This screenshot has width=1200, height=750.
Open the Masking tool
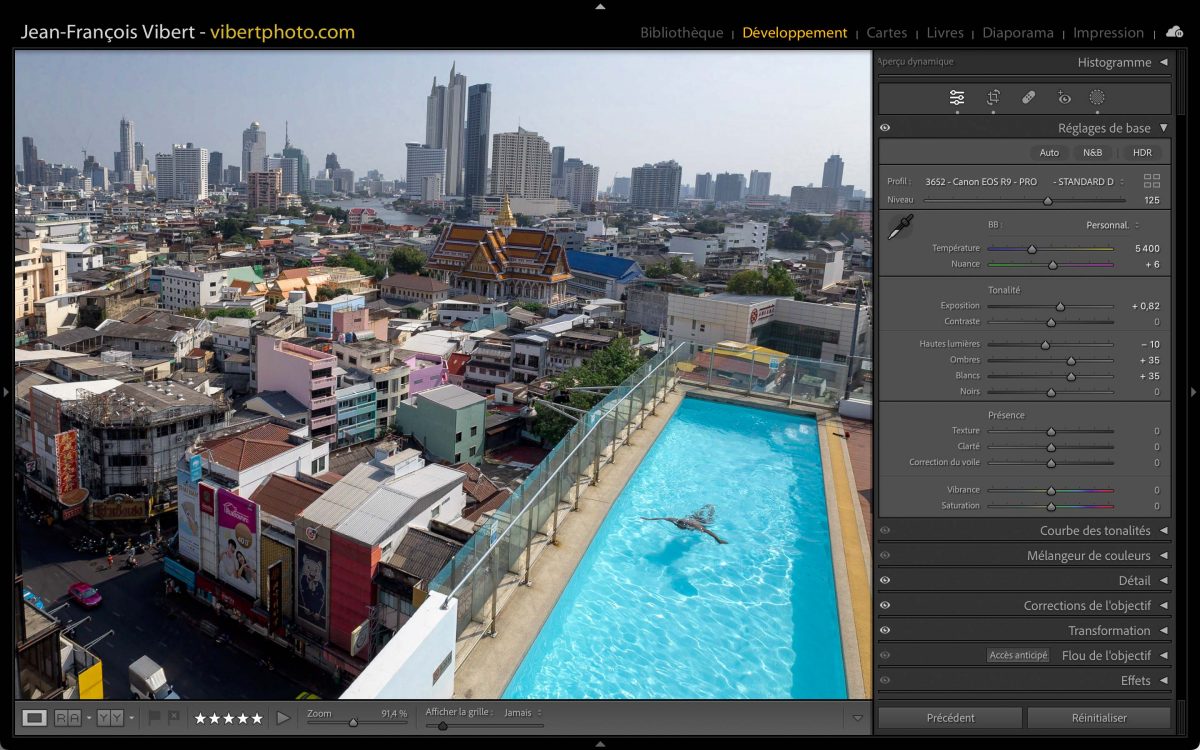coord(1097,97)
